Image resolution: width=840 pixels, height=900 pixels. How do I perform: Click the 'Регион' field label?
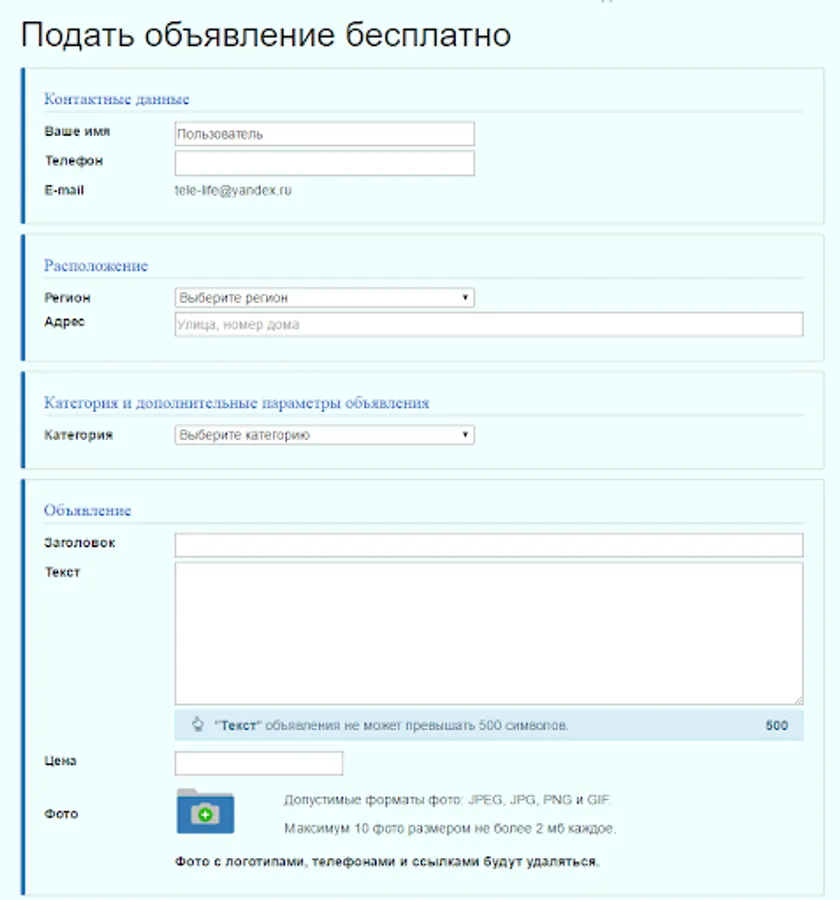coord(67,297)
